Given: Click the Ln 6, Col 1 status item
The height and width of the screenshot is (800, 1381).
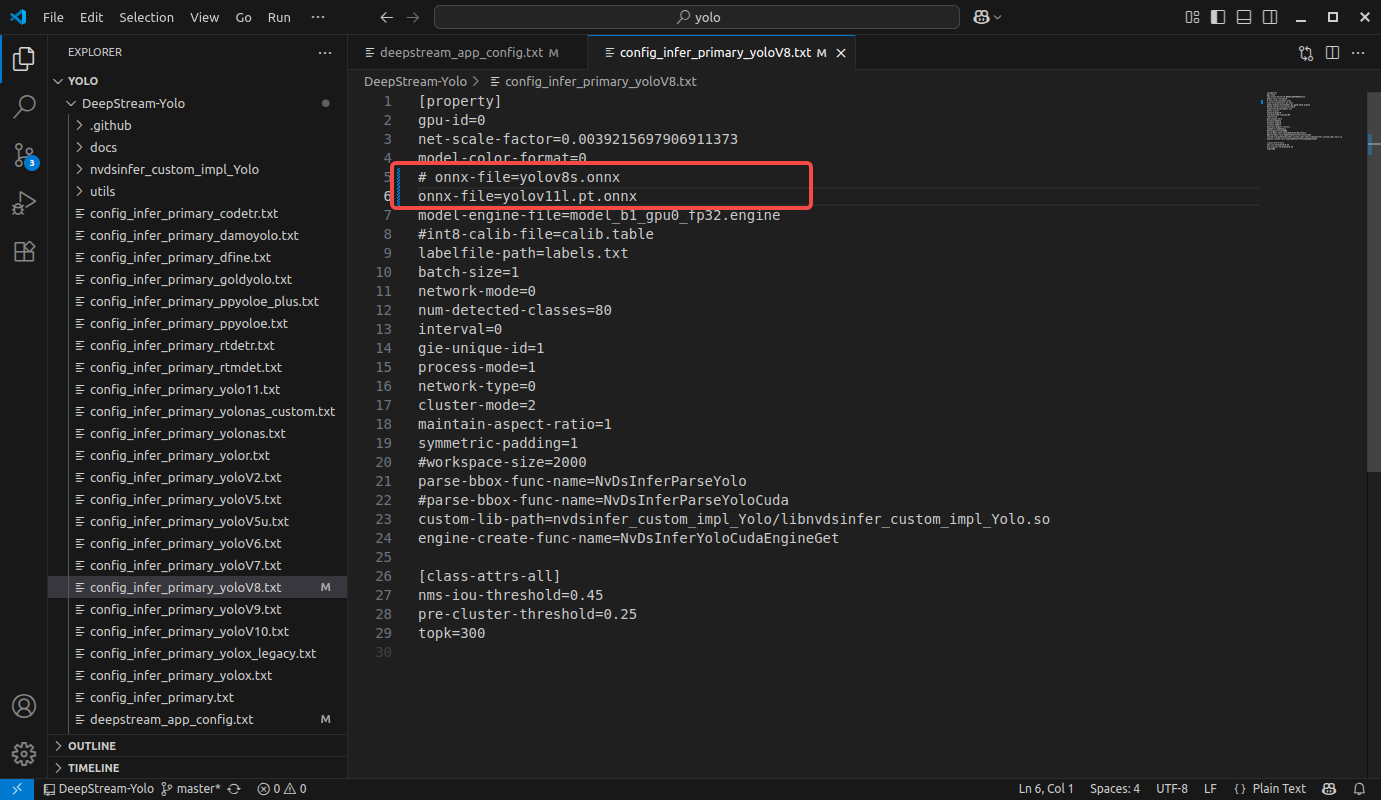Looking at the screenshot, I should 1046,789.
